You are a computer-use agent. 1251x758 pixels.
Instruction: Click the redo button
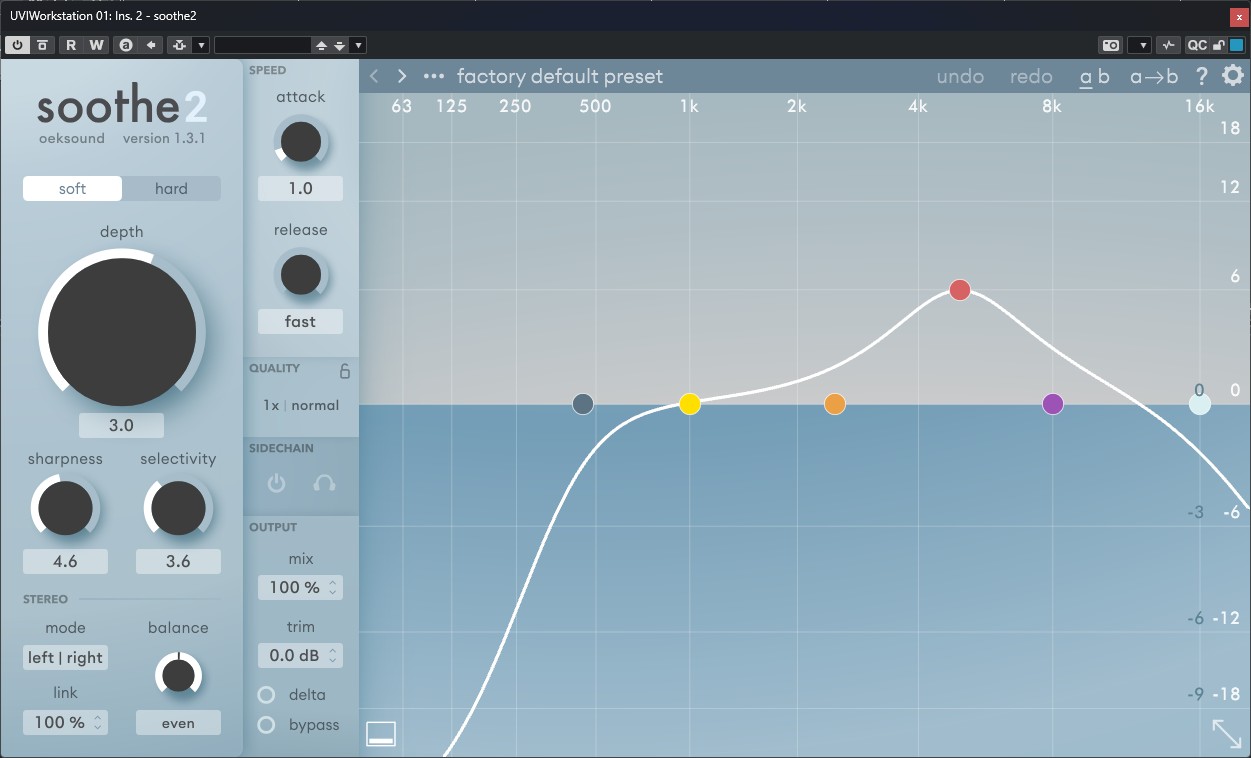(1031, 76)
